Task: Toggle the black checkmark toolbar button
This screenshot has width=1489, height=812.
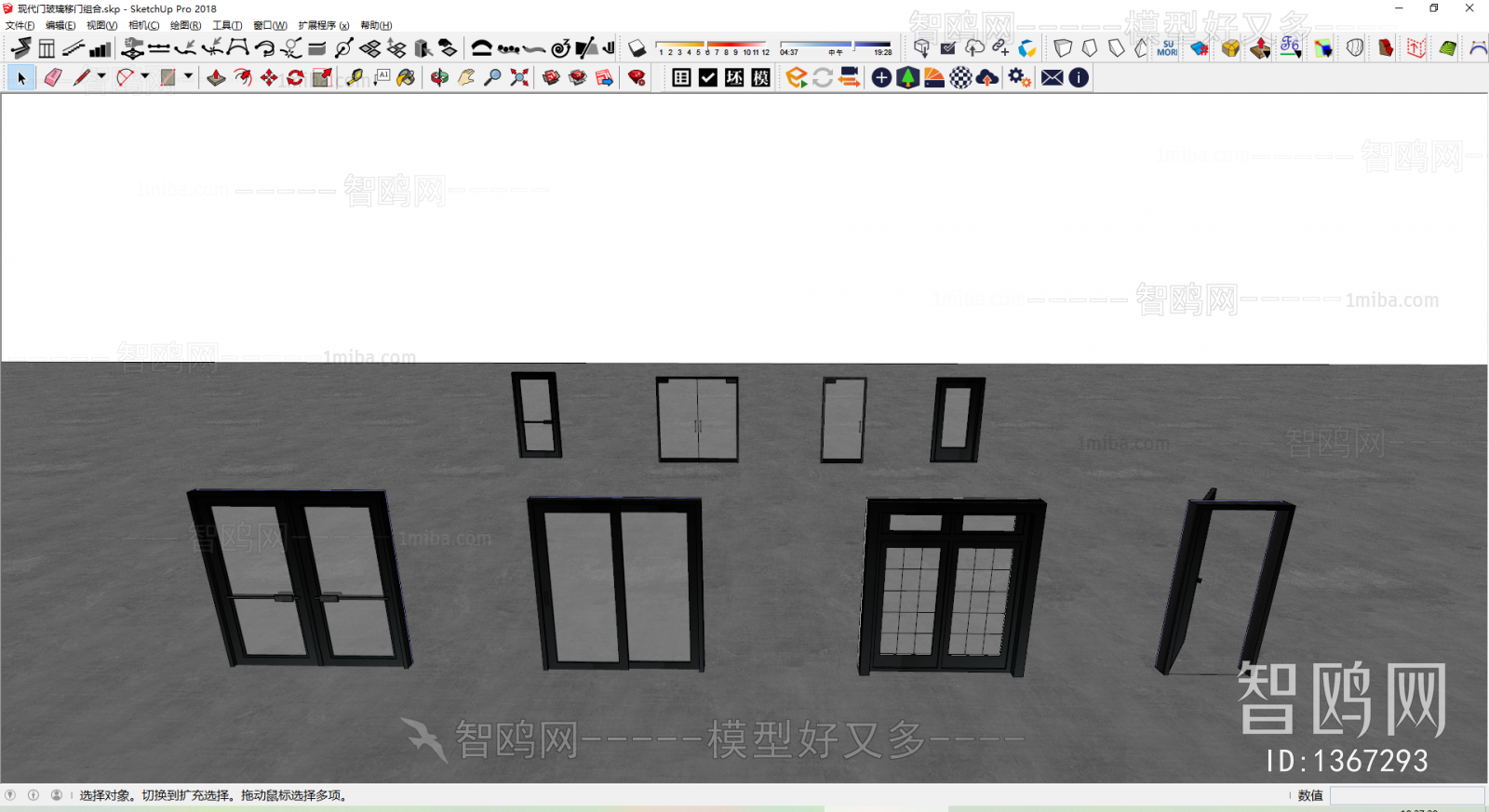Action: click(x=708, y=78)
